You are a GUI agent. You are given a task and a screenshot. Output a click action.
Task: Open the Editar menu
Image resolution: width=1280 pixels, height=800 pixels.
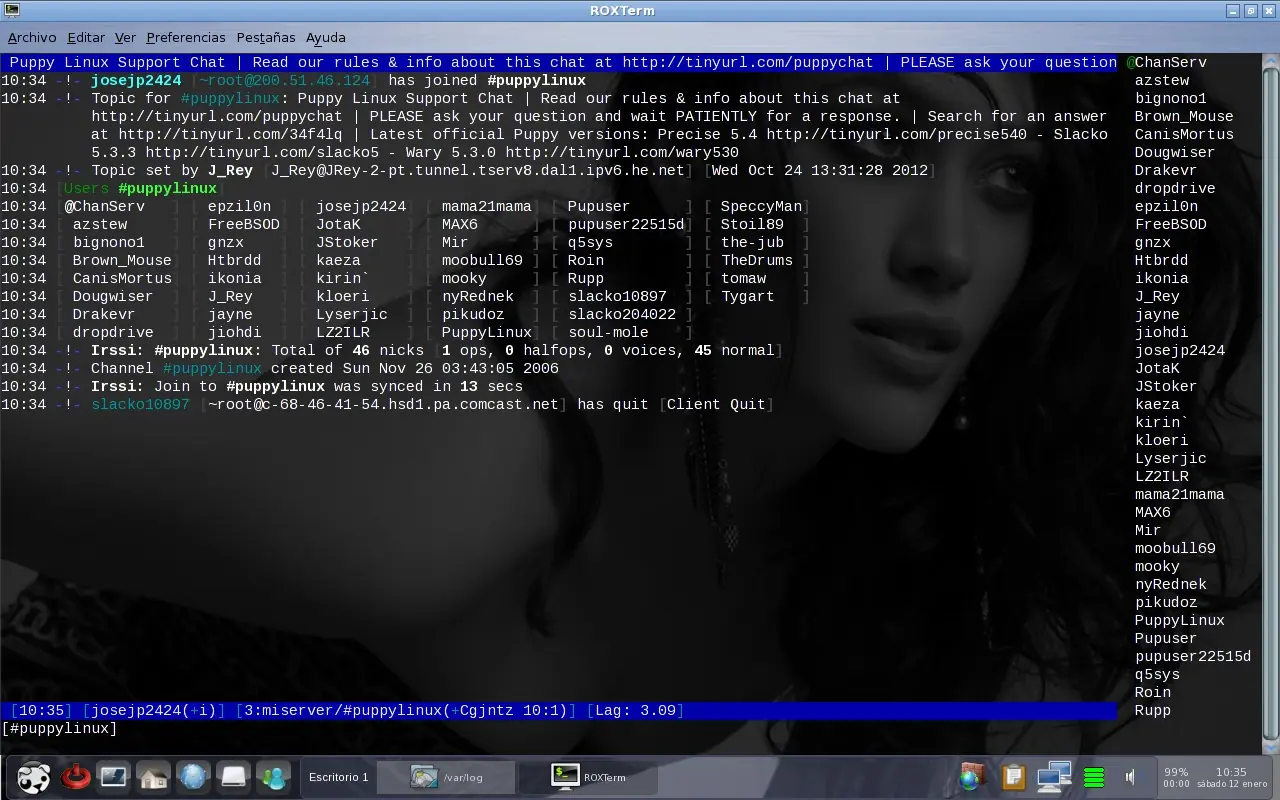point(86,37)
